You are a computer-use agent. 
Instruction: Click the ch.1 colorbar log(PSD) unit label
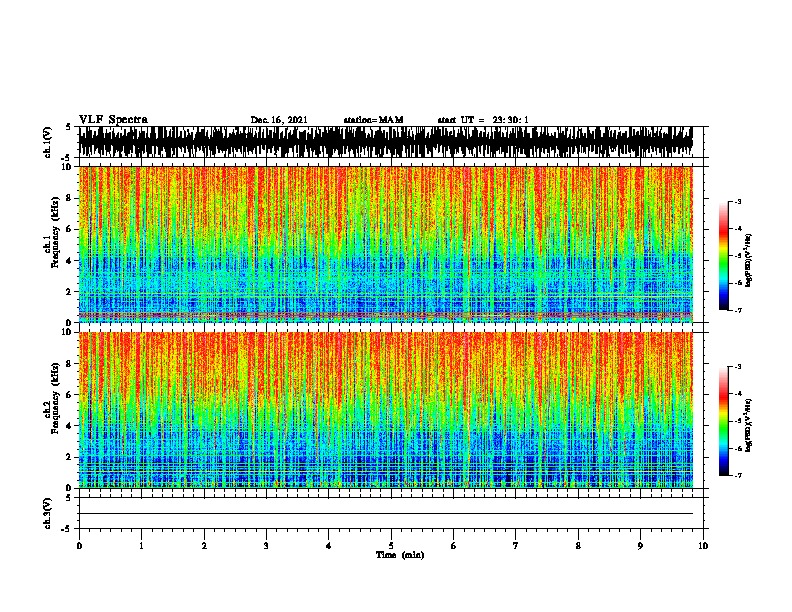[x=748, y=260]
